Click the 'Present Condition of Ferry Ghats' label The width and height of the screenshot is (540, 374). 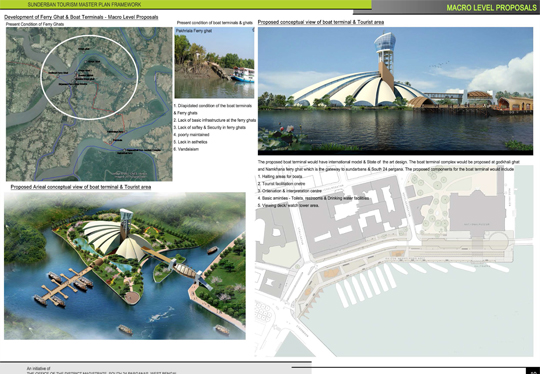35,24
